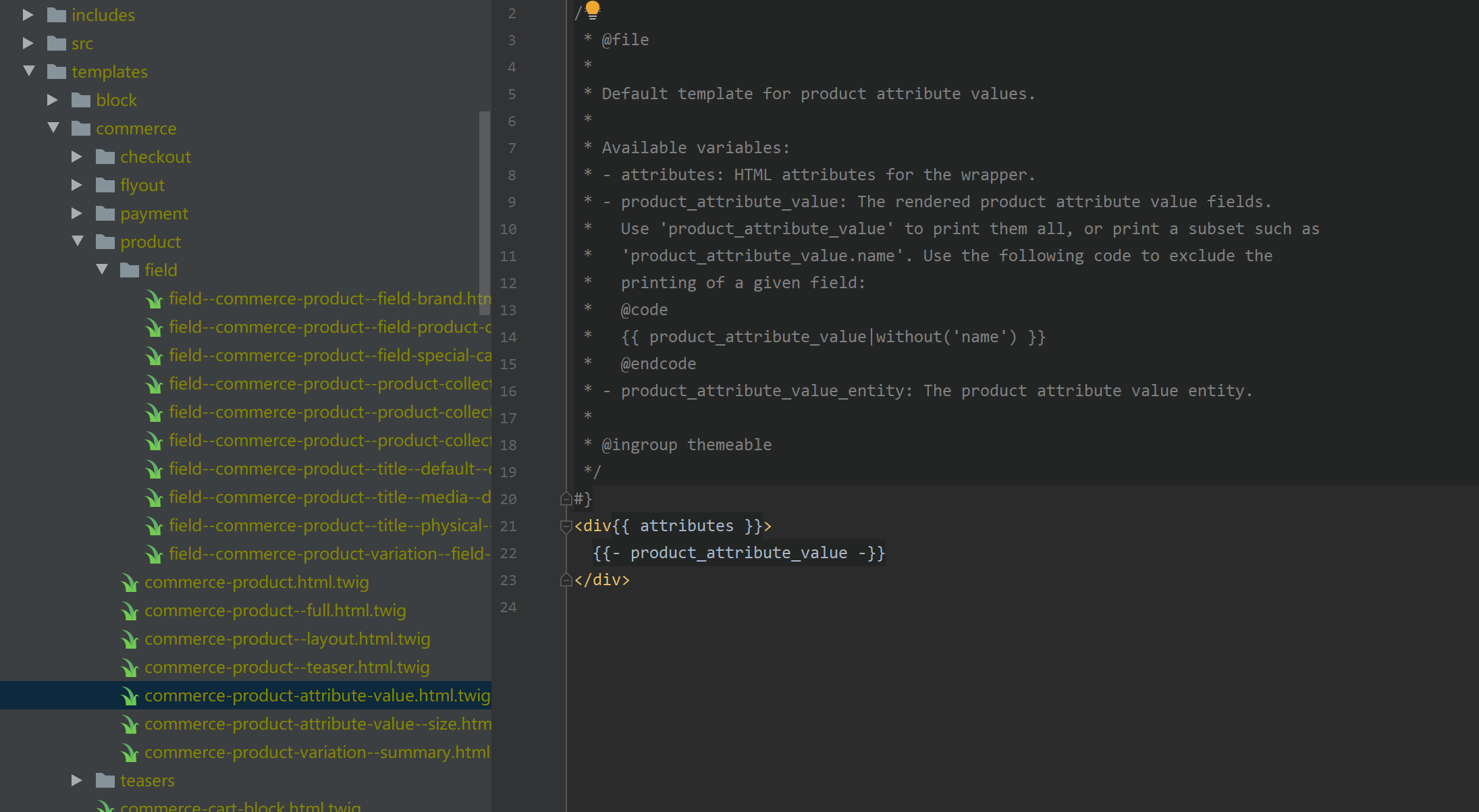
Task: Click the 'Default template for product attribute values.' comment
Action: pos(818,94)
